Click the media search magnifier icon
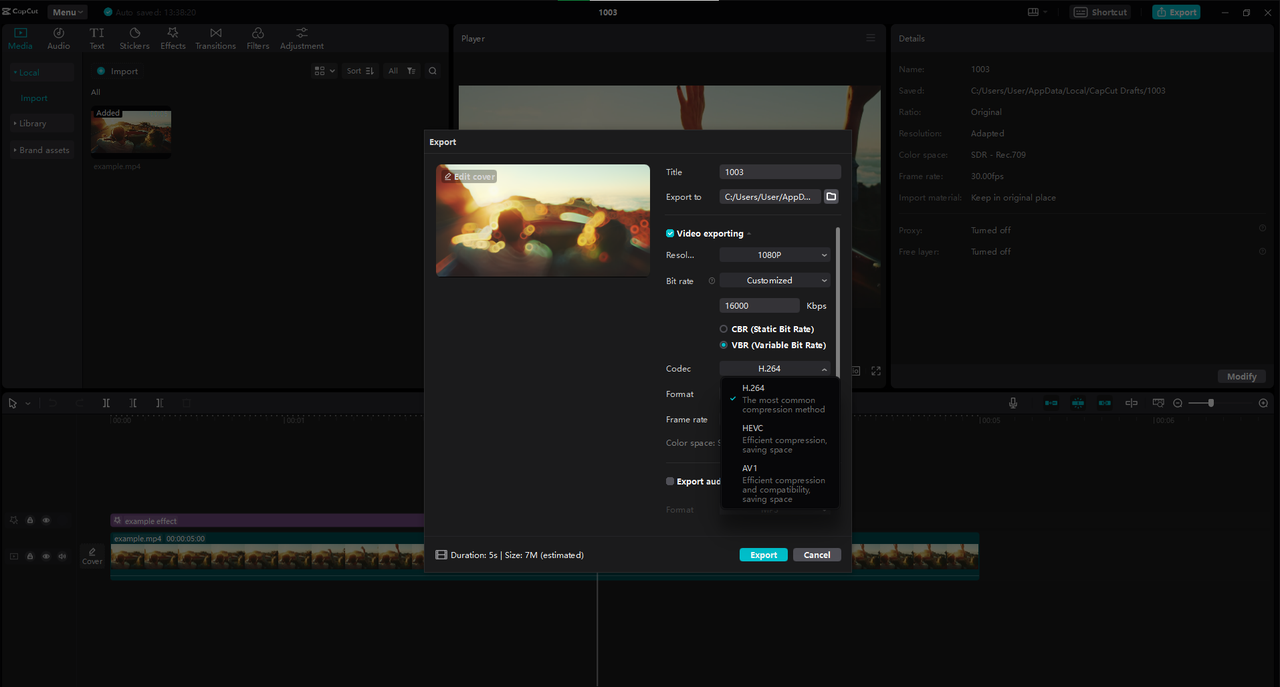This screenshot has width=1280, height=687. click(433, 71)
